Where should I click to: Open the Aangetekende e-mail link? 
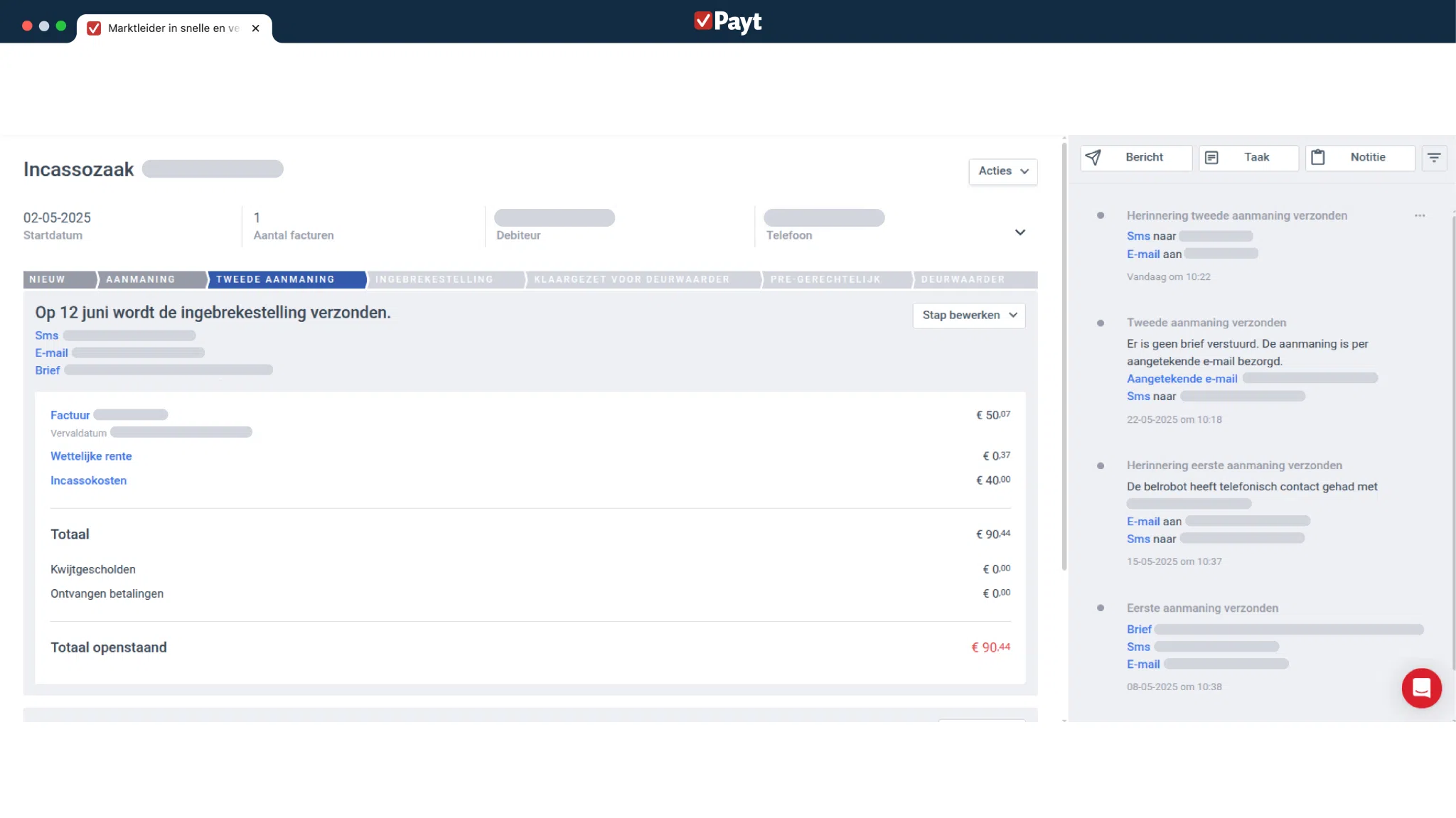[x=1182, y=379]
